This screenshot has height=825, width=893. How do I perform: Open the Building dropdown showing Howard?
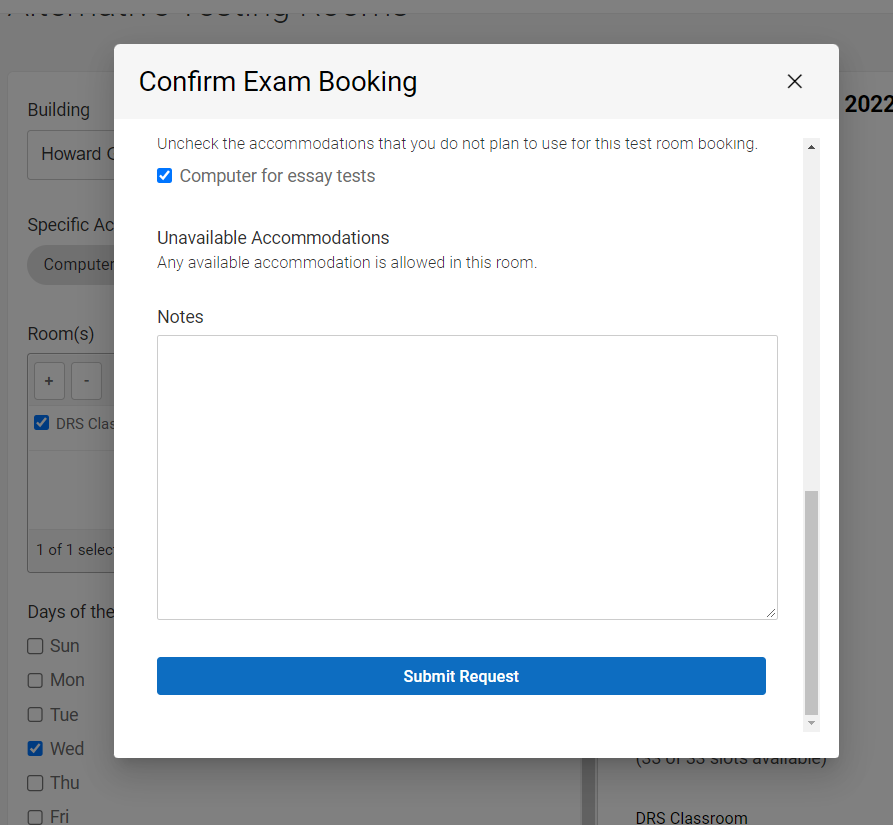coord(71,154)
